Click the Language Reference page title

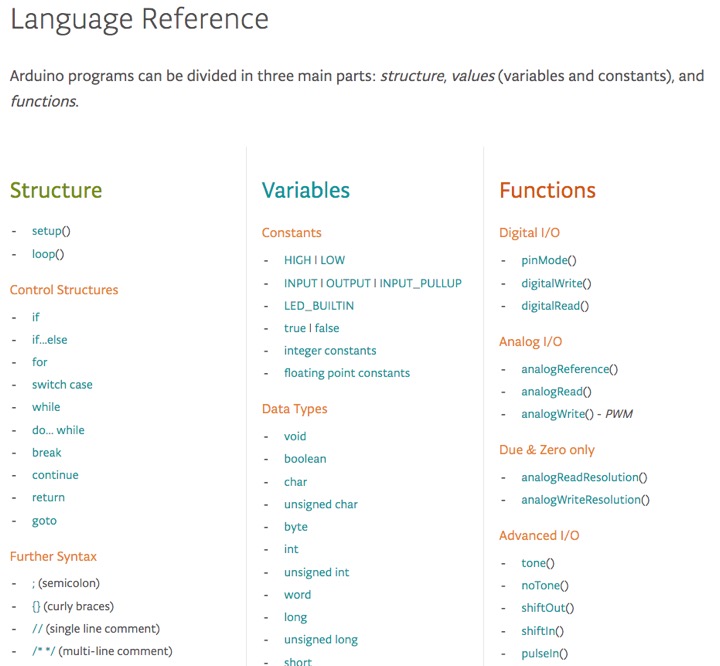click(x=139, y=20)
